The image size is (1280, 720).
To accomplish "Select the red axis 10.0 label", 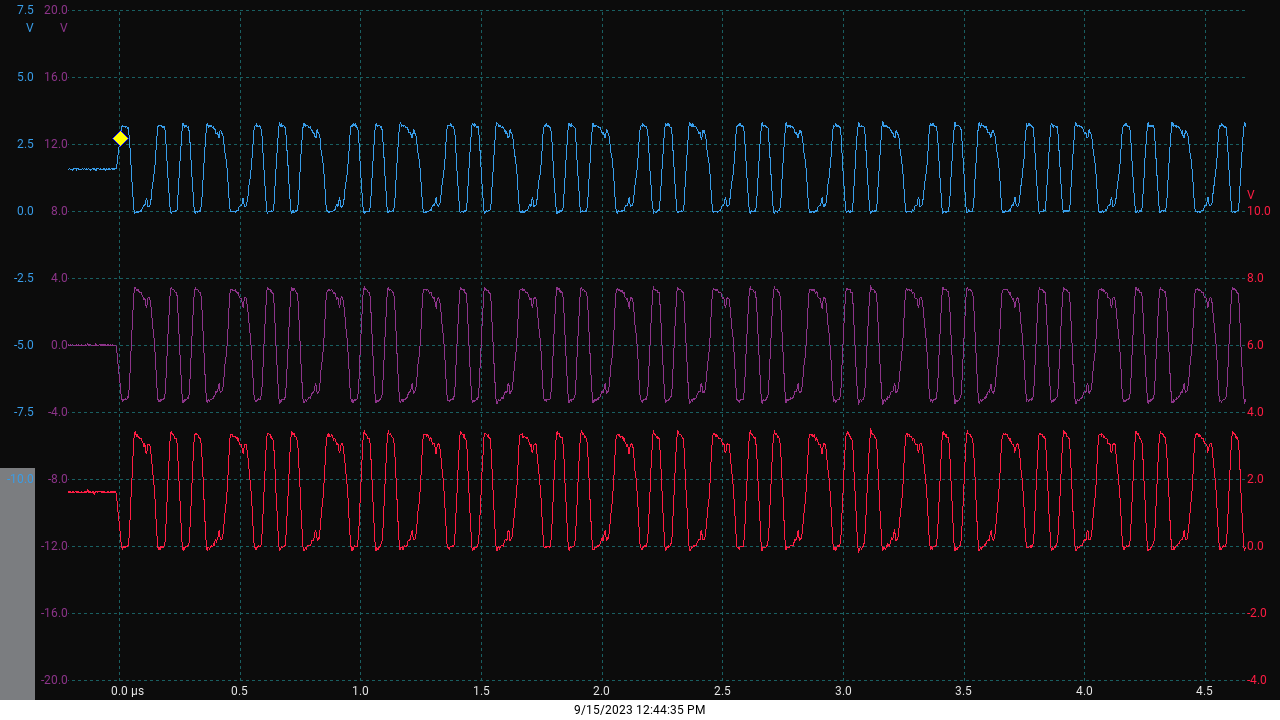I will tap(1258, 211).
